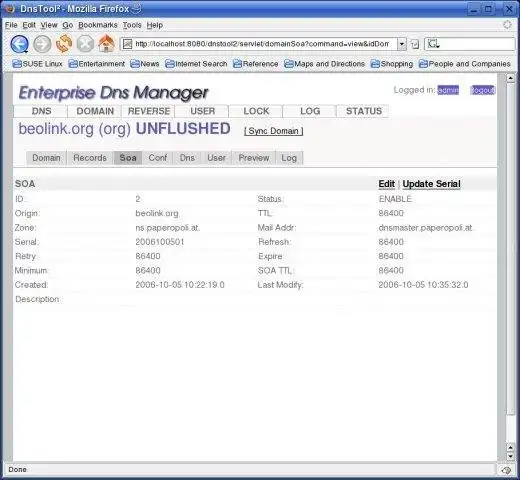This screenshot has width=520, height=480.
Task: Click the created timestamp 2006-10-05 10:22:19.0
Action: coord(180,285)
